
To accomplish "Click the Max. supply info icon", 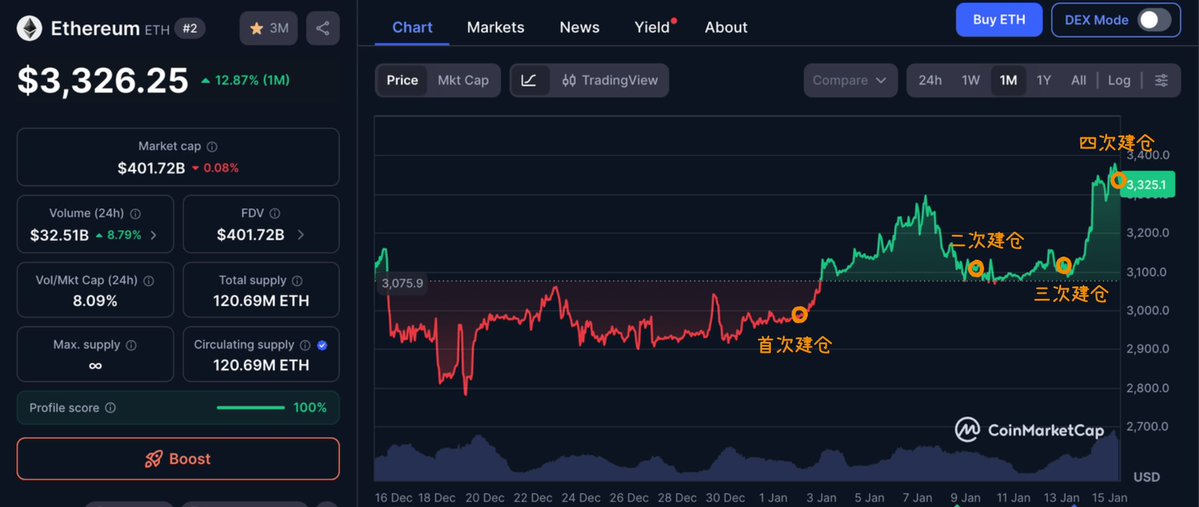I will [131, 345].
